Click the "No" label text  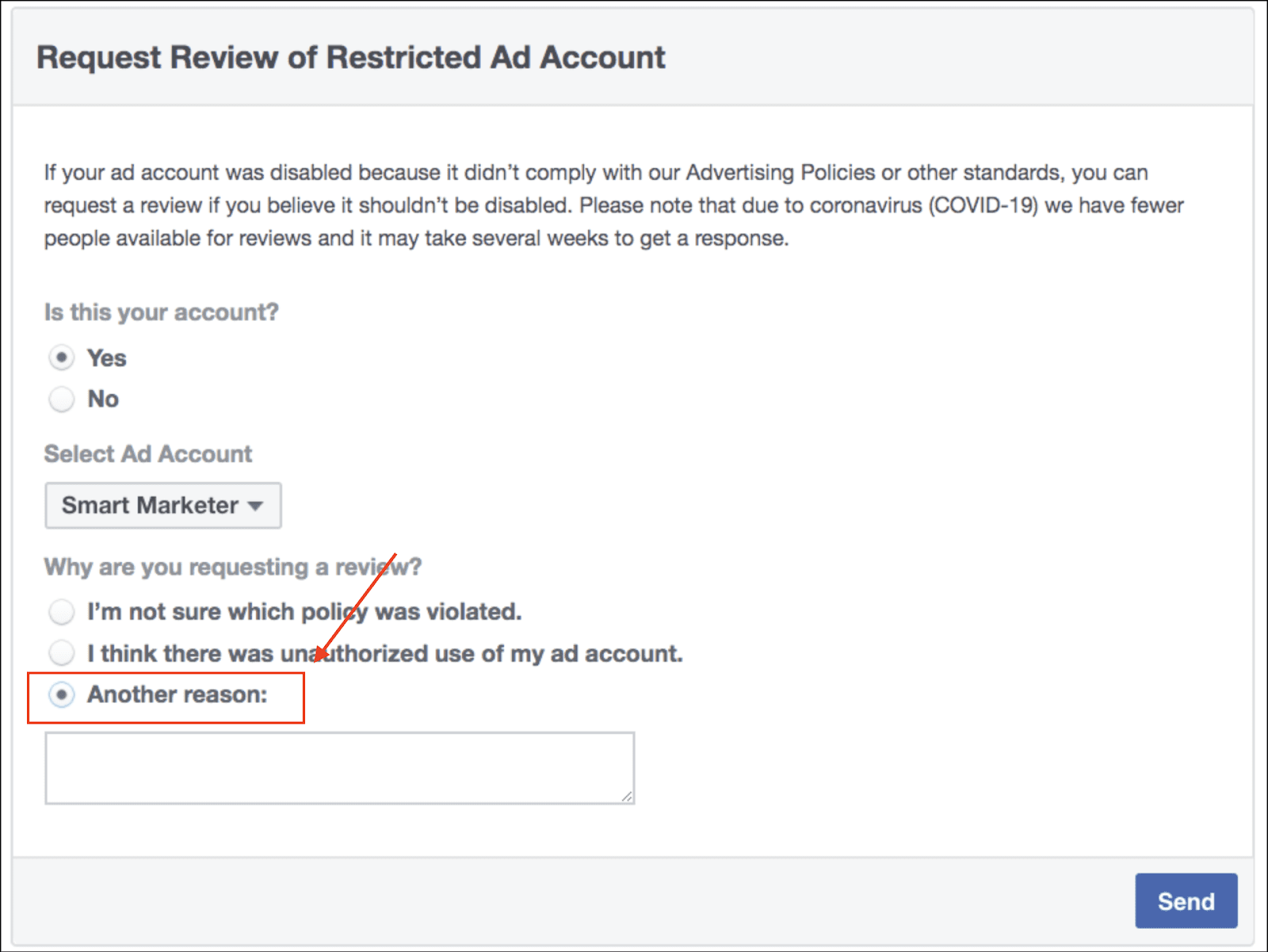(103, 399)
